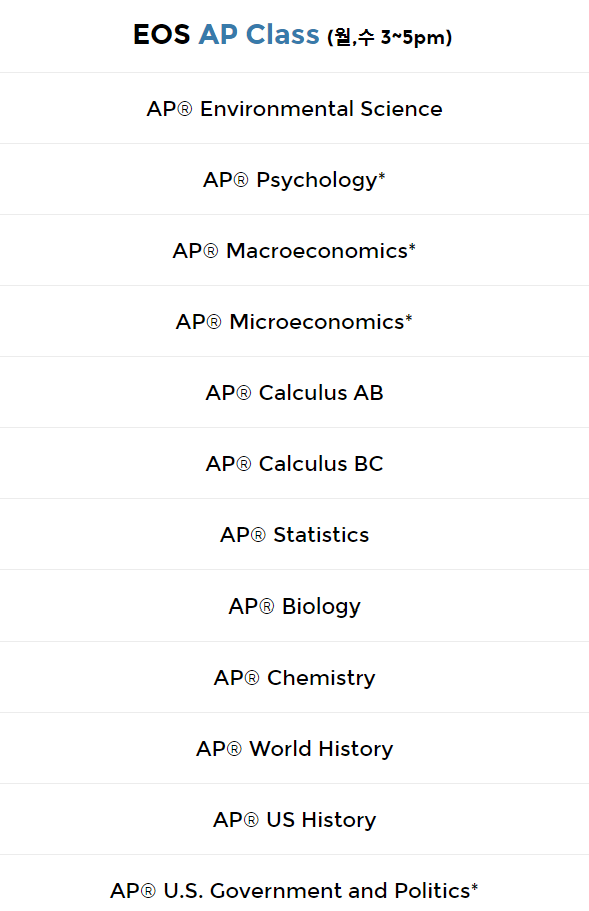Screen dimensions: 589x911
Task: Choose the AP Chemistry course row
Action: pos(294,677)
